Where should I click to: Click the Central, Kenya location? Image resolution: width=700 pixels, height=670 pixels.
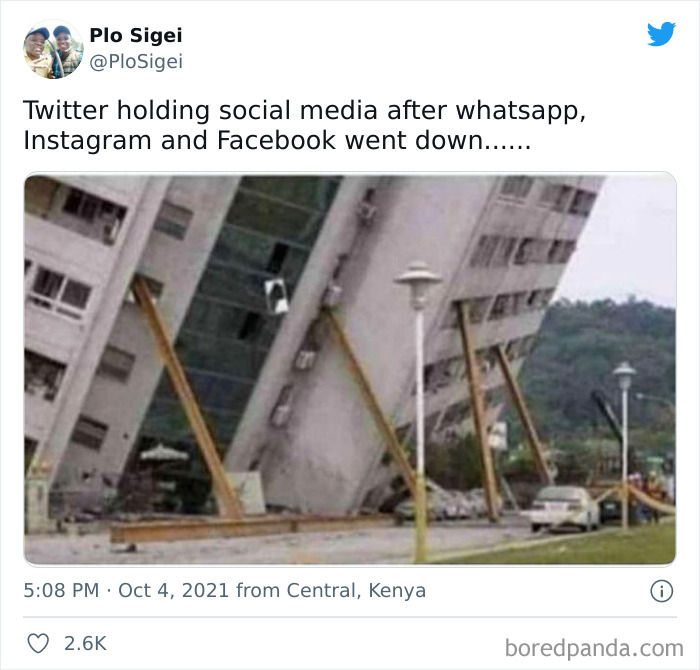point(356,591)
